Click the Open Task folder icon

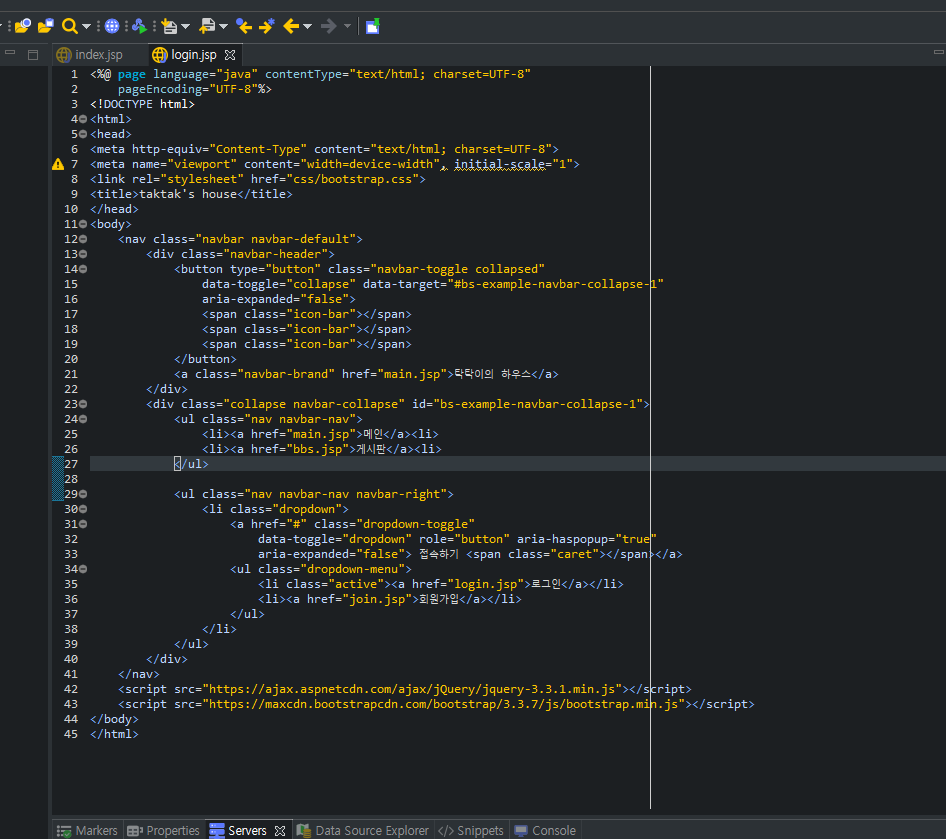tap(45, 26)
